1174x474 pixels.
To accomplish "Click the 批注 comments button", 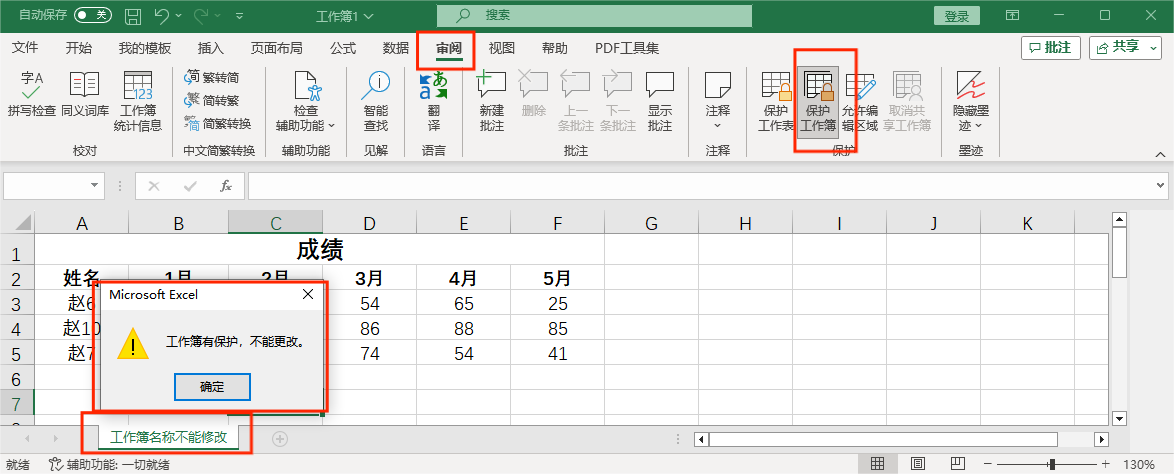I will point(1050,47).
